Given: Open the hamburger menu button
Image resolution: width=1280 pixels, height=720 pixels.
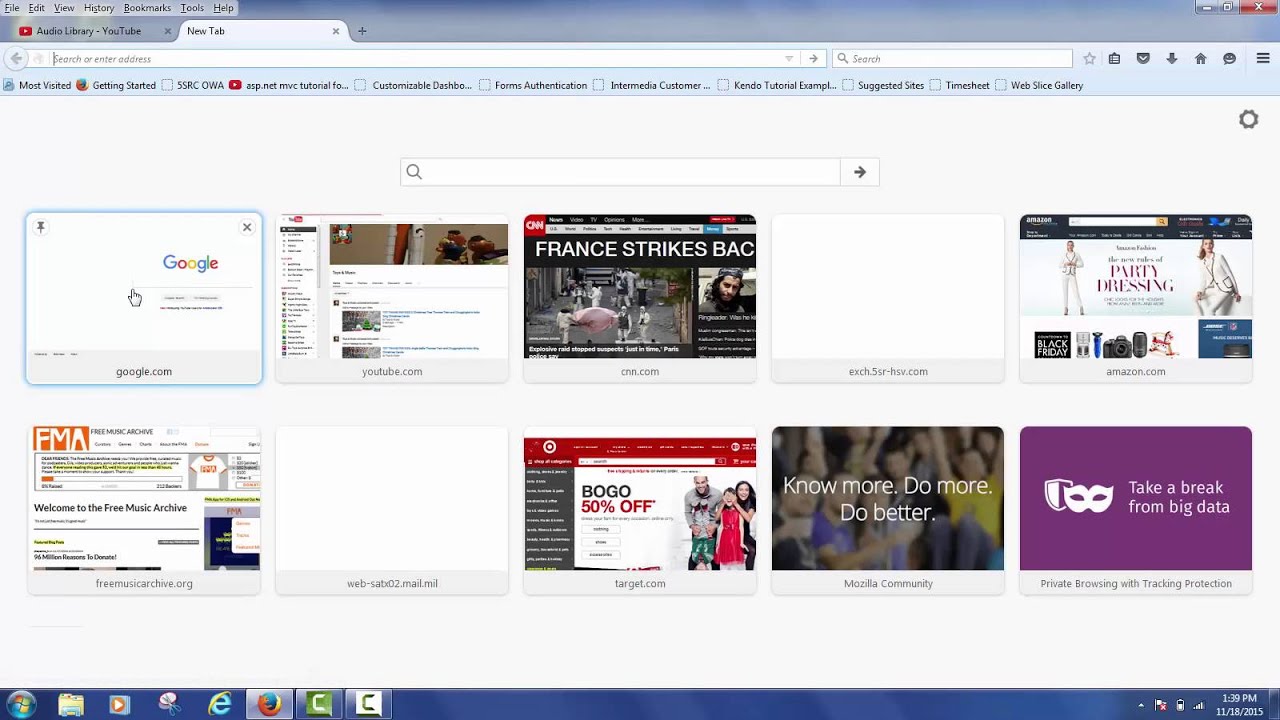Looking at the screenshot, I should [1263, 59].
